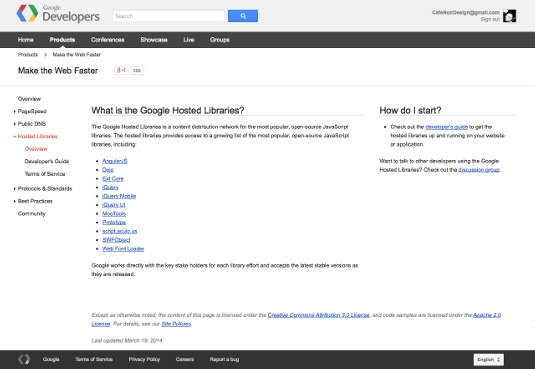Open Creative Commons Attribution 3.0 License link
This screenshot has width=535, height=369.
[x=318, y=315]
